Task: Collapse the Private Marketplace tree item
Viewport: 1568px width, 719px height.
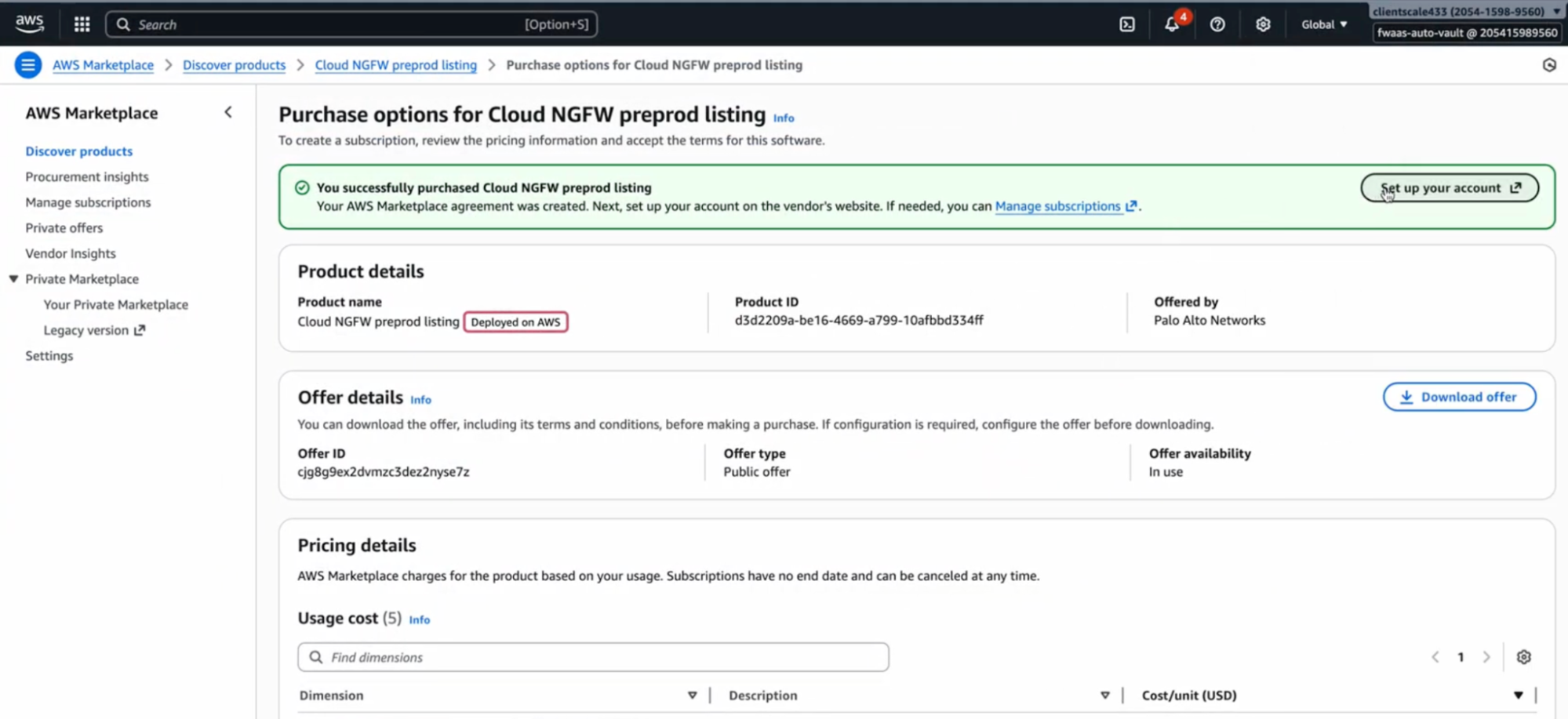Action: click(x=13, y=279)
